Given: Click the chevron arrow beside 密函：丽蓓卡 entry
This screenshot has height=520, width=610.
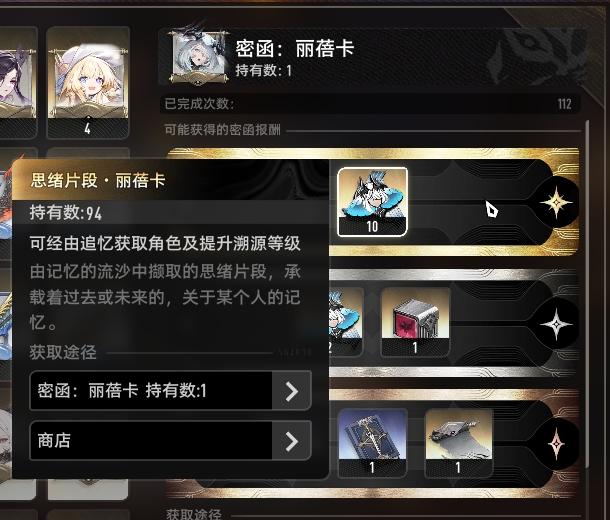Looking at the screenshot, I should coord(291,391).
